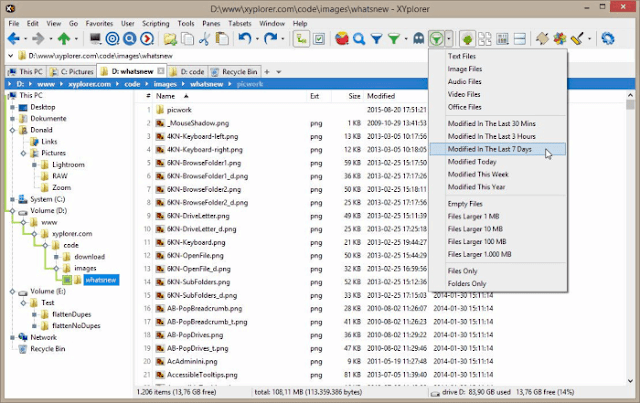Viewport: 640px width, 403px height.
Task: Click the blue funnel filter icon
Action: [x=376, y=39]
